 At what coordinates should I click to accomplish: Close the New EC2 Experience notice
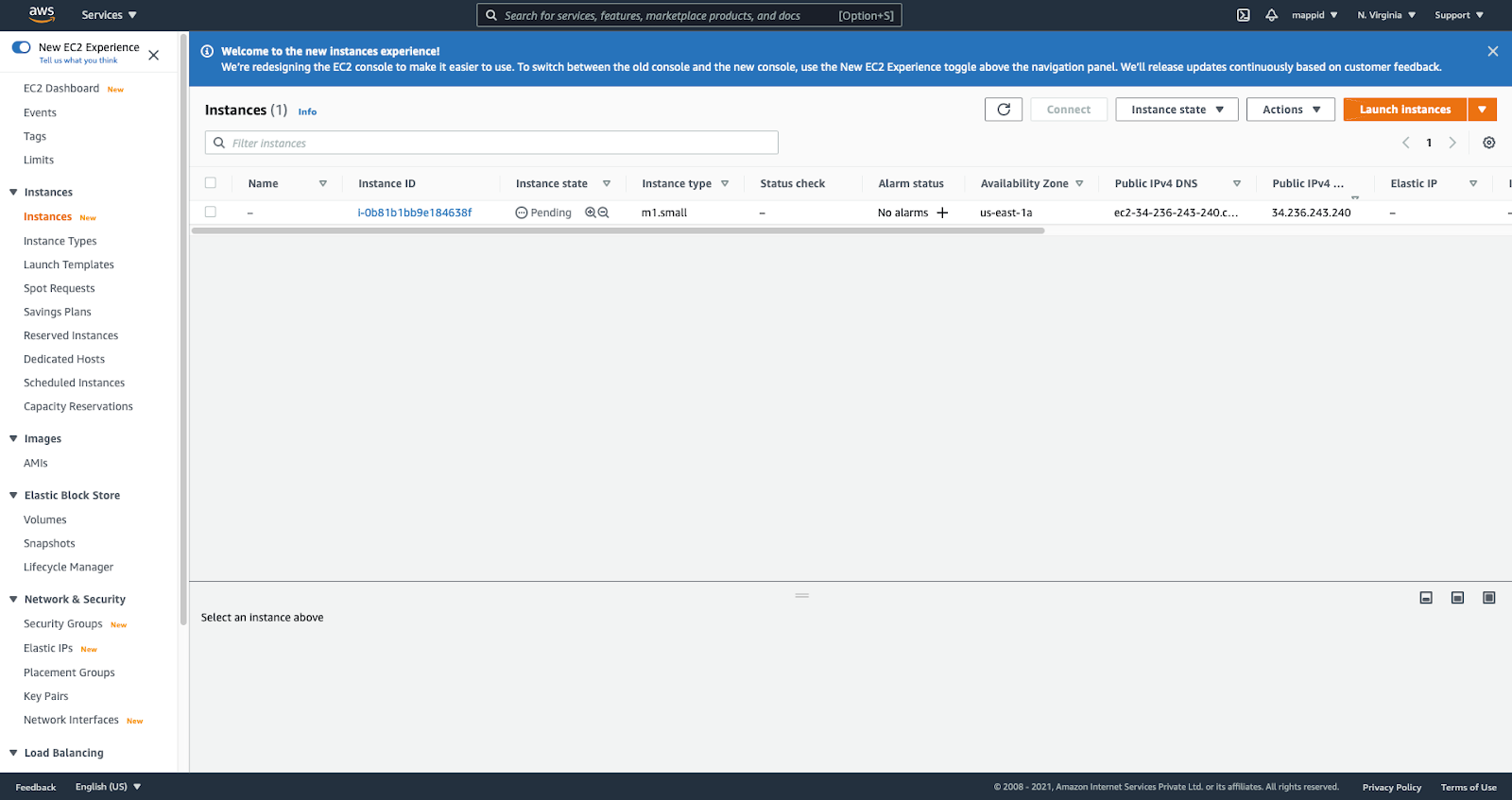pyautogui.click(x=154, y=55)
